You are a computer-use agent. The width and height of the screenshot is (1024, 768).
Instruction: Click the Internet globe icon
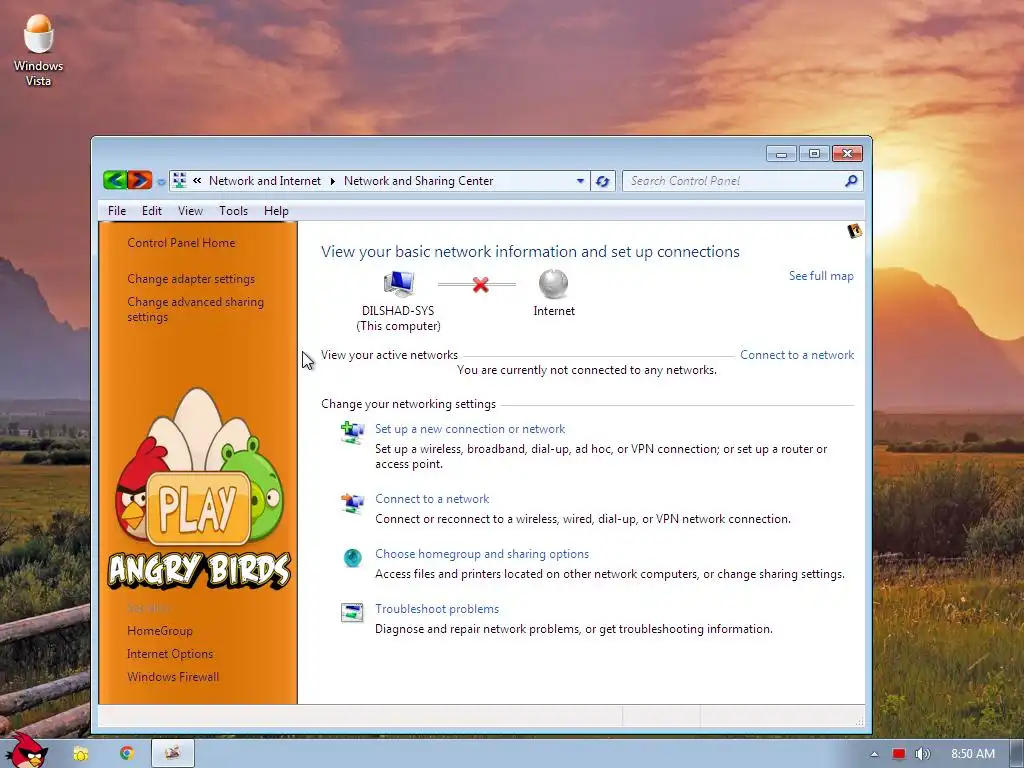[553, 284]
